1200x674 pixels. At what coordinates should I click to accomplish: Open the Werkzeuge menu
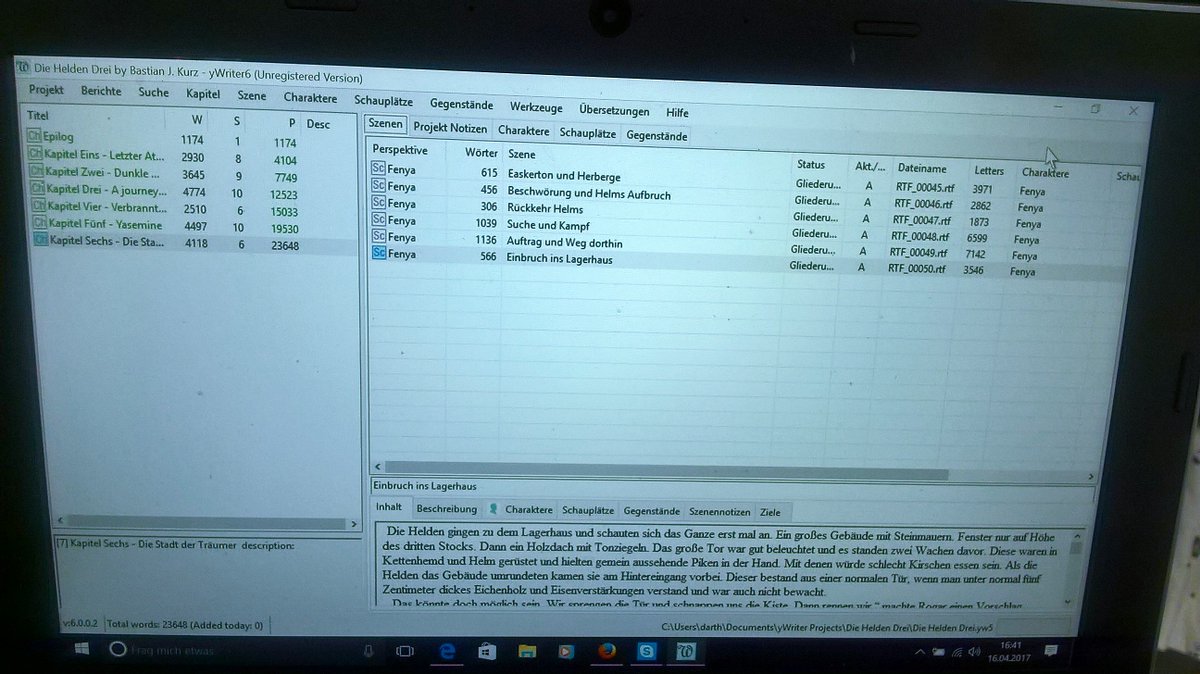536,107
